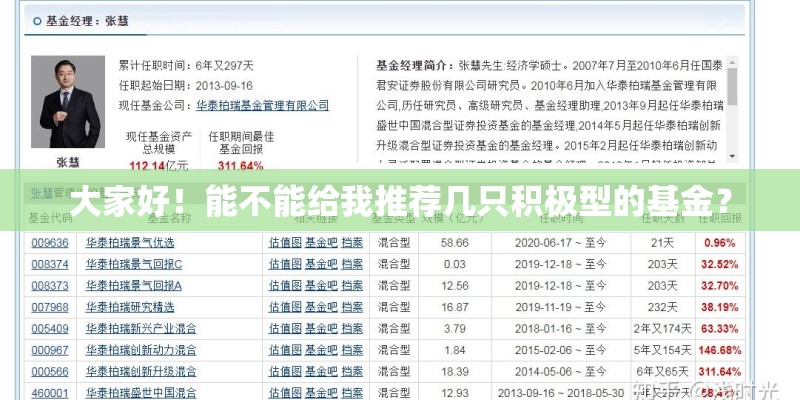This screenshot has height=400, width=800.
Task: Click the scroll down arrow in the manager bio
Action: tap(732, 156)
